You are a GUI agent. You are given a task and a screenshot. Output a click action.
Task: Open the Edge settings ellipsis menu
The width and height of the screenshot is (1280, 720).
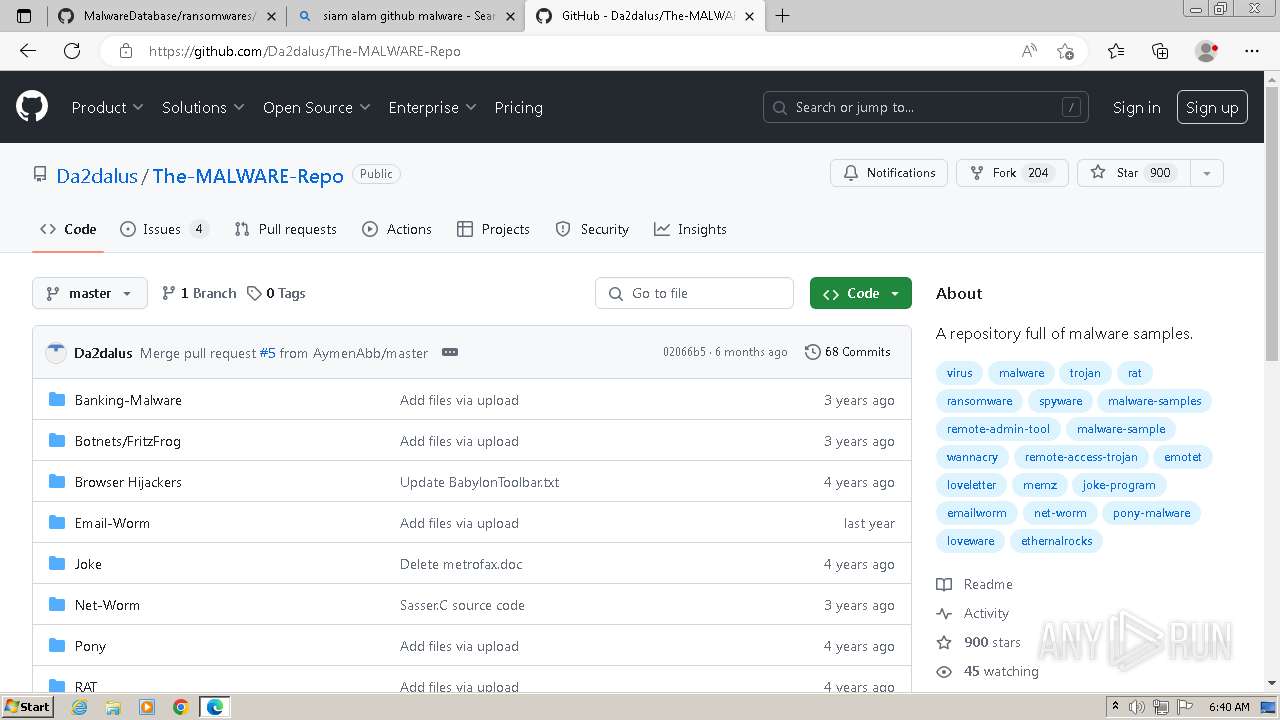[x=1252, y=51]
